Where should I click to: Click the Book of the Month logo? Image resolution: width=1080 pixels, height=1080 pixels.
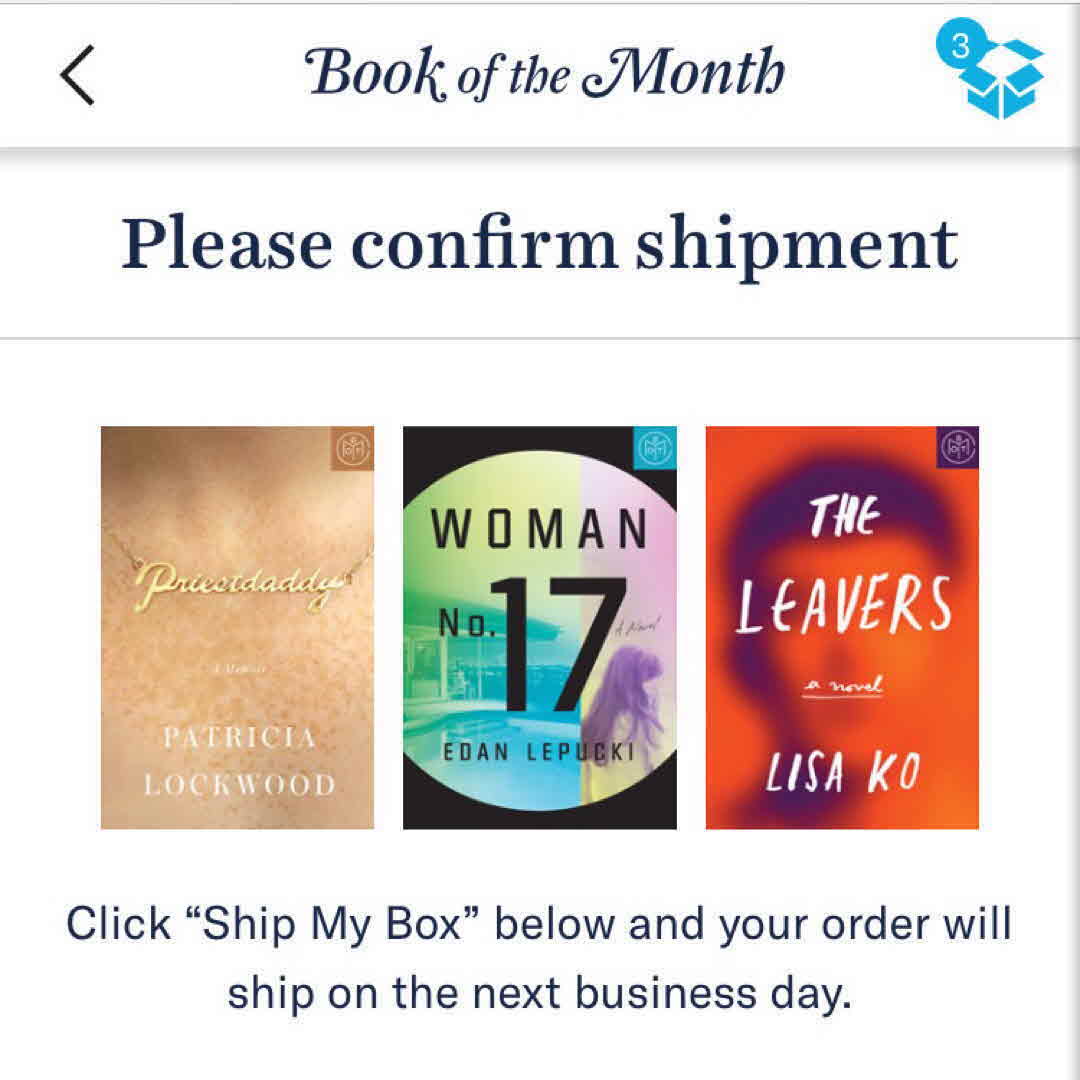click(546, 74)
